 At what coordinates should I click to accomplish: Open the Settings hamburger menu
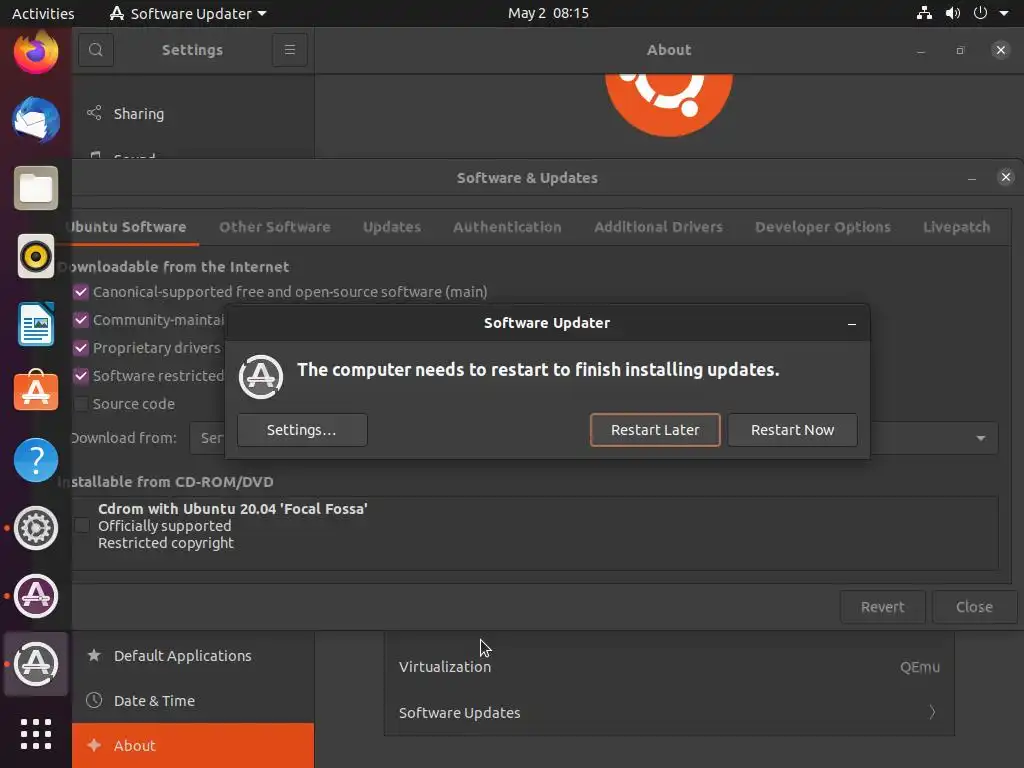pos(290,50)
